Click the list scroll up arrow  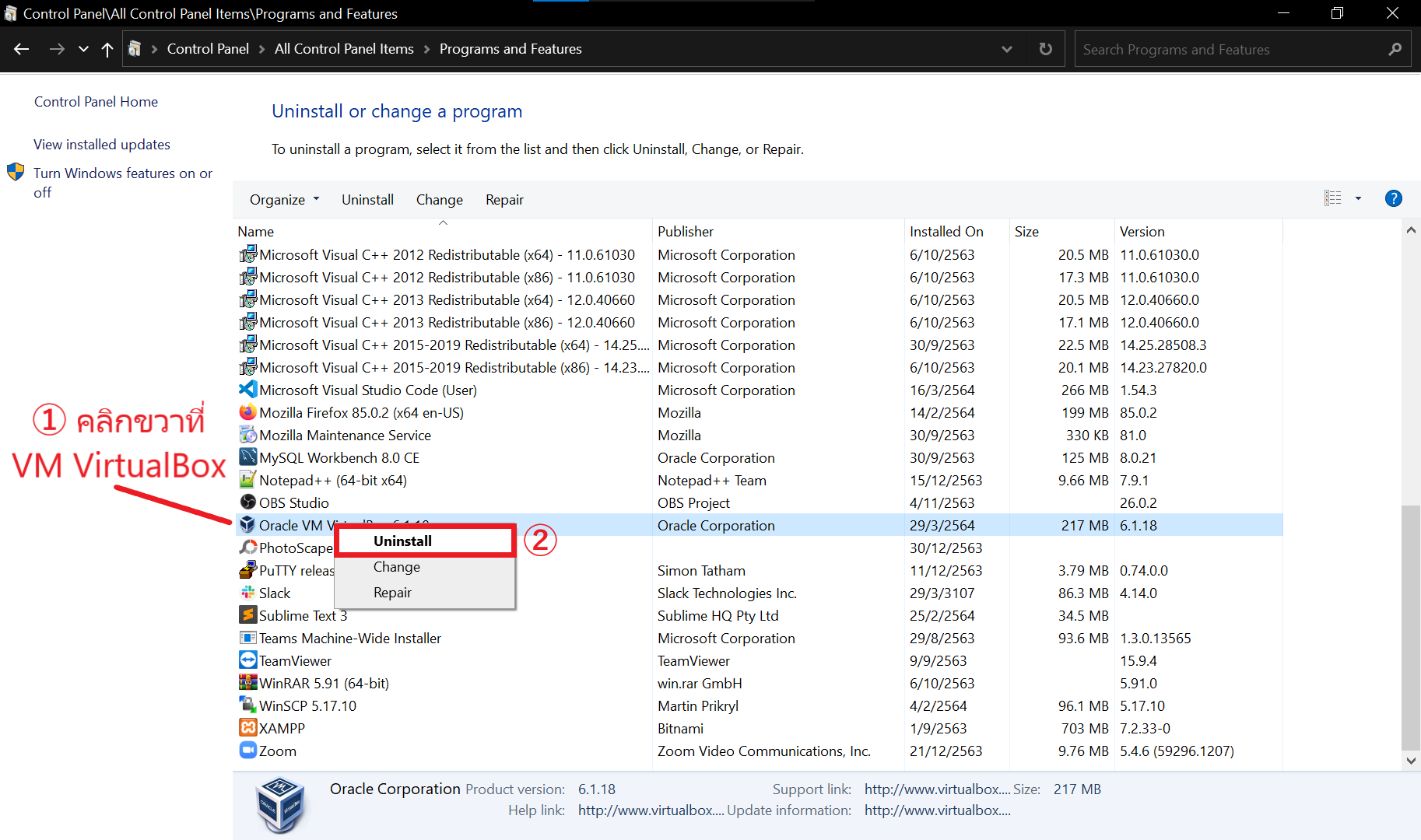(1411, 230)
